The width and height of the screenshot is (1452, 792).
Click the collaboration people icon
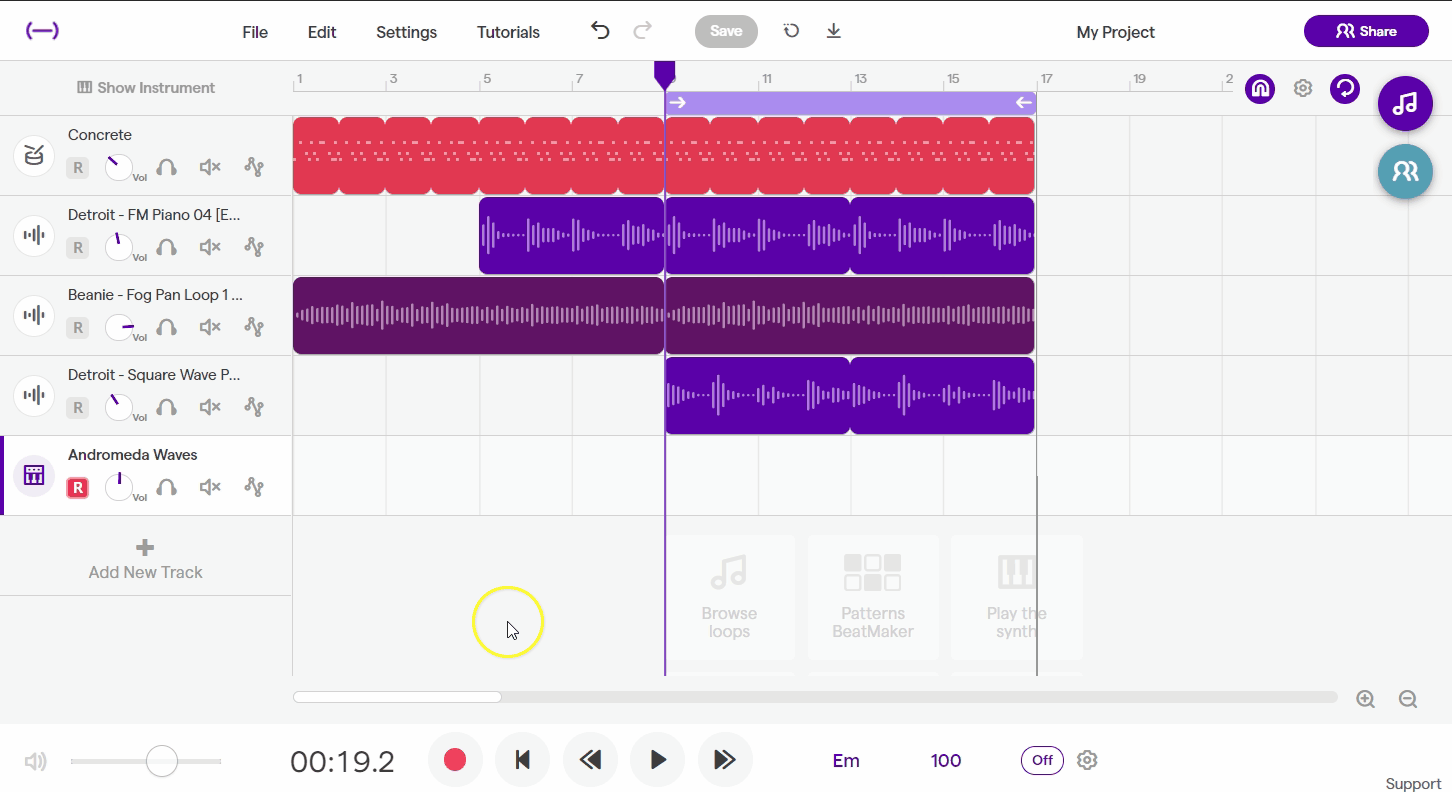pos(1405,171)
